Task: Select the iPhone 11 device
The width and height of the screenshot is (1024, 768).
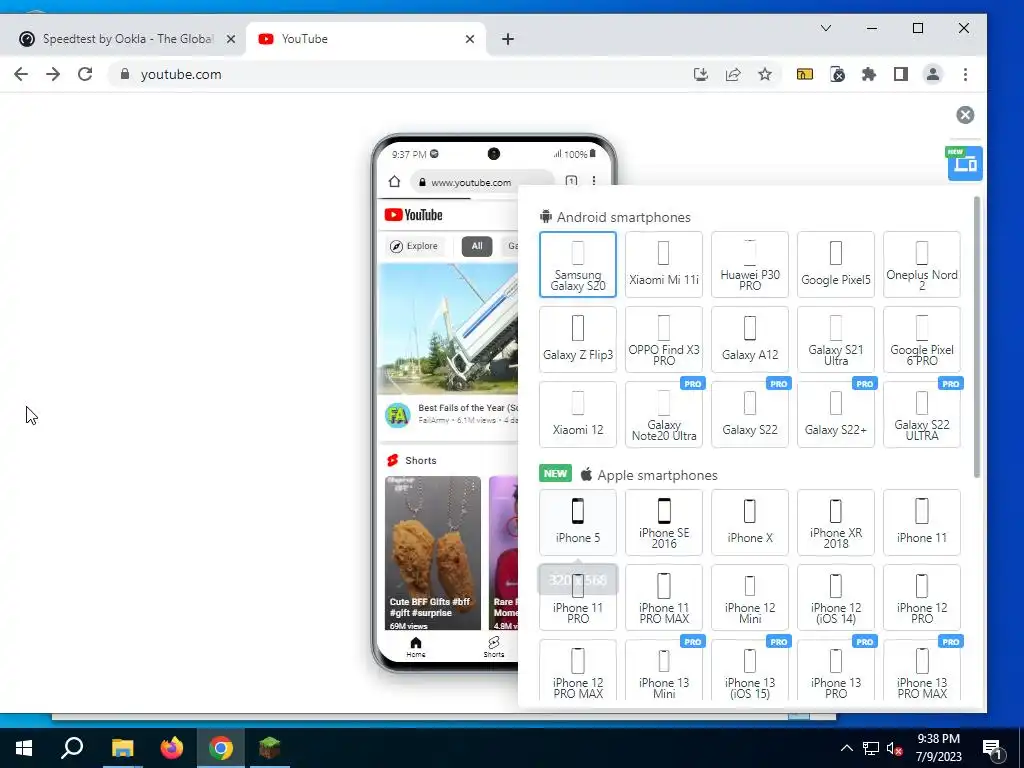Action: point(921,522)
